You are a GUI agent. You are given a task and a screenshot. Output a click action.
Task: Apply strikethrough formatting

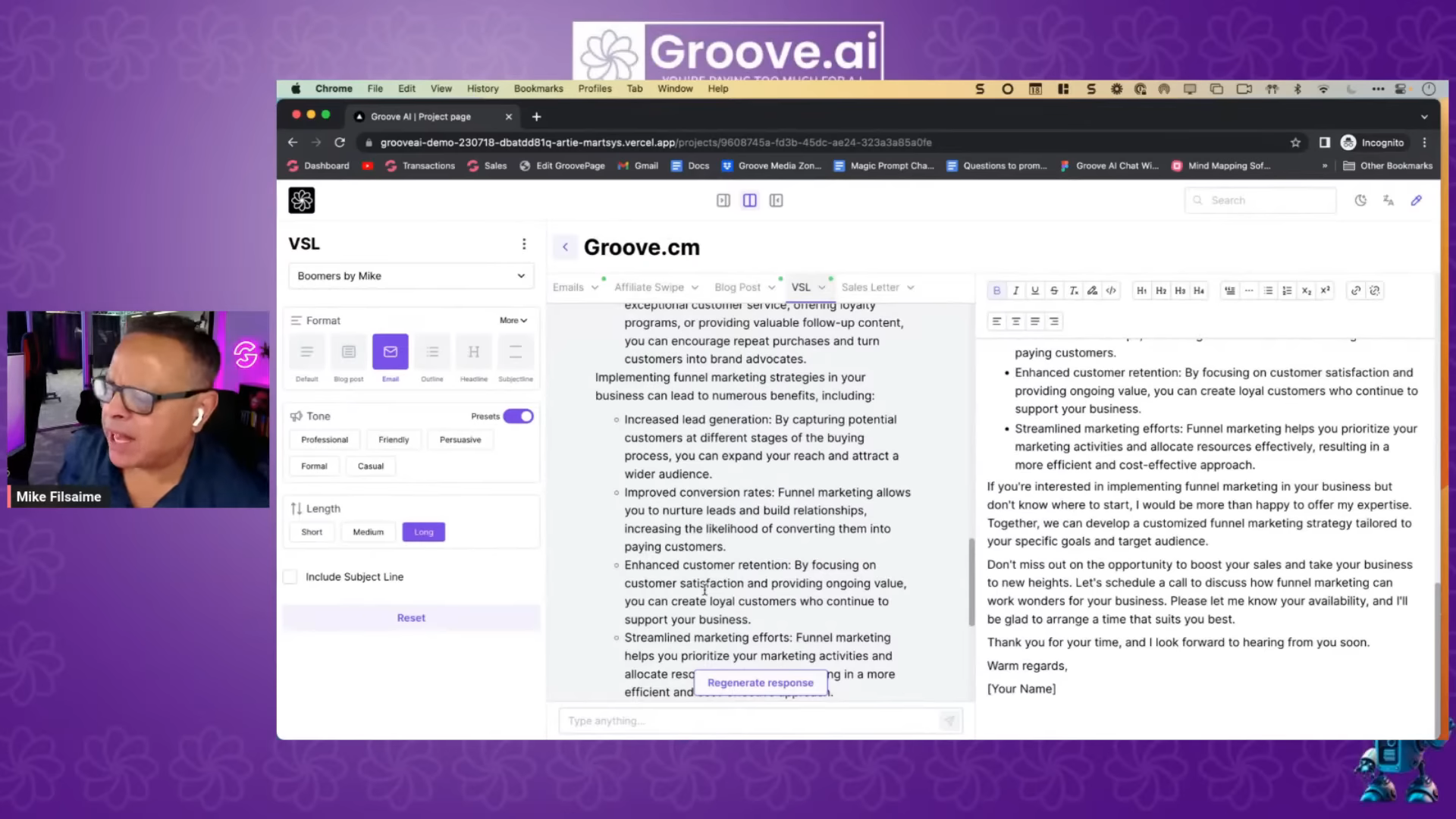[x=1054, y=290]
